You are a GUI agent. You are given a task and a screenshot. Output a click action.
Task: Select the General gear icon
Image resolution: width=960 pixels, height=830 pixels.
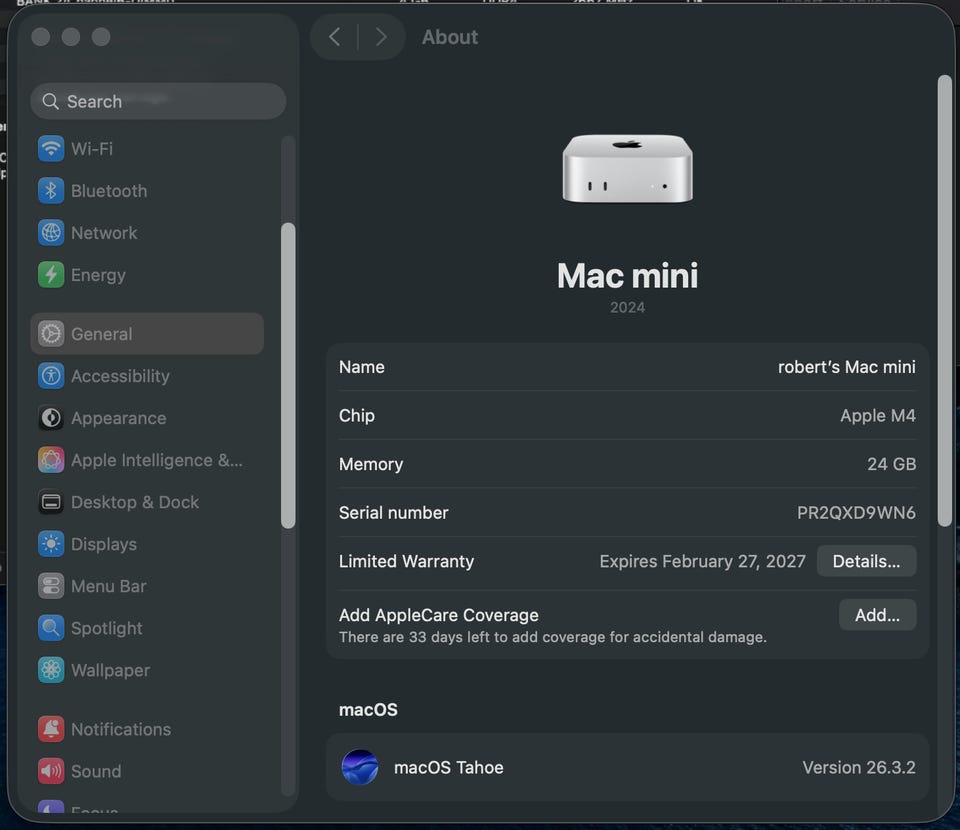point(51,334)
